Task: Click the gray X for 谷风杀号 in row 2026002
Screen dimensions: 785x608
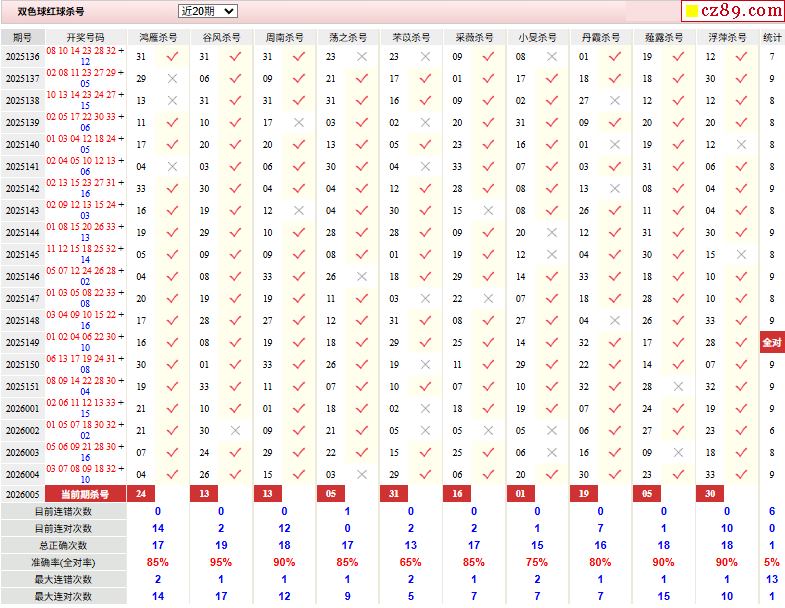Action: point(235,431)
